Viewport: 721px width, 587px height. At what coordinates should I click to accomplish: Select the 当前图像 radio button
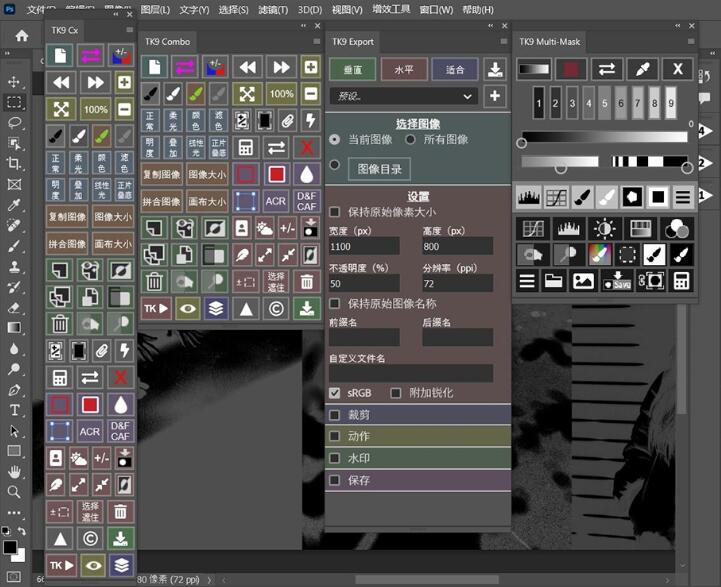335,139
